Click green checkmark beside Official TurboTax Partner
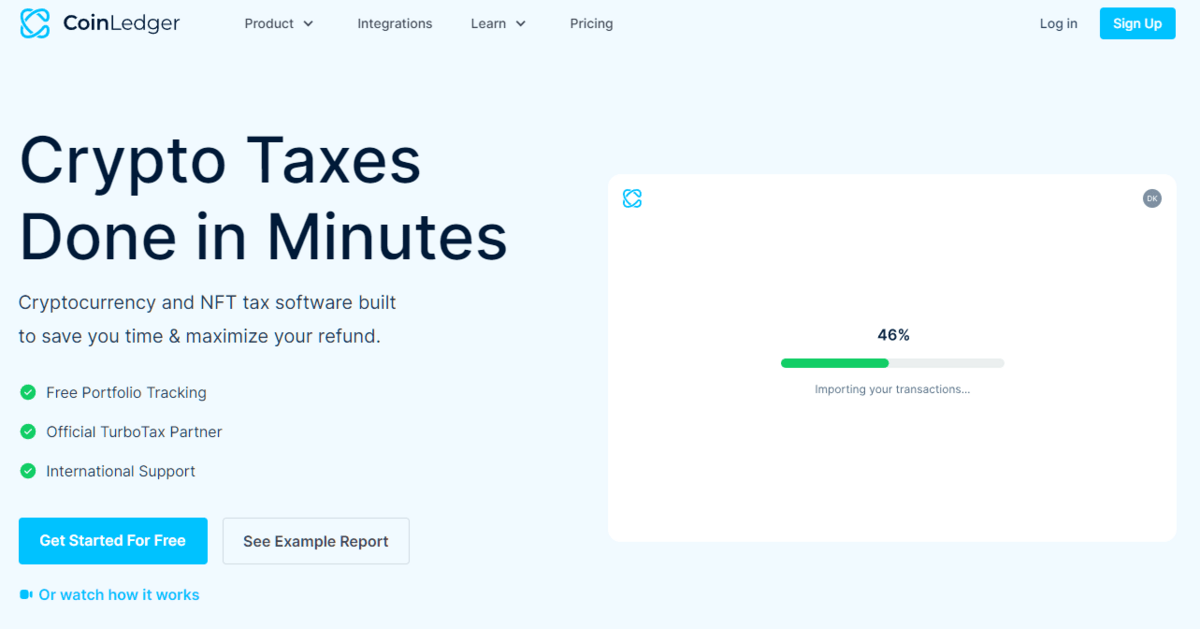The width and height of the screenshot is (1200, 629). coord(28,432)
